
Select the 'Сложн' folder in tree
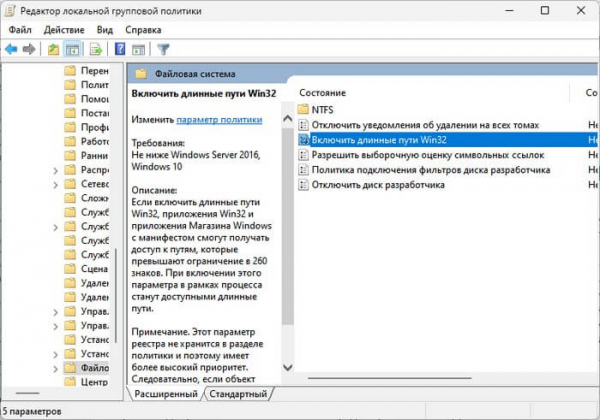click(86, 198)
